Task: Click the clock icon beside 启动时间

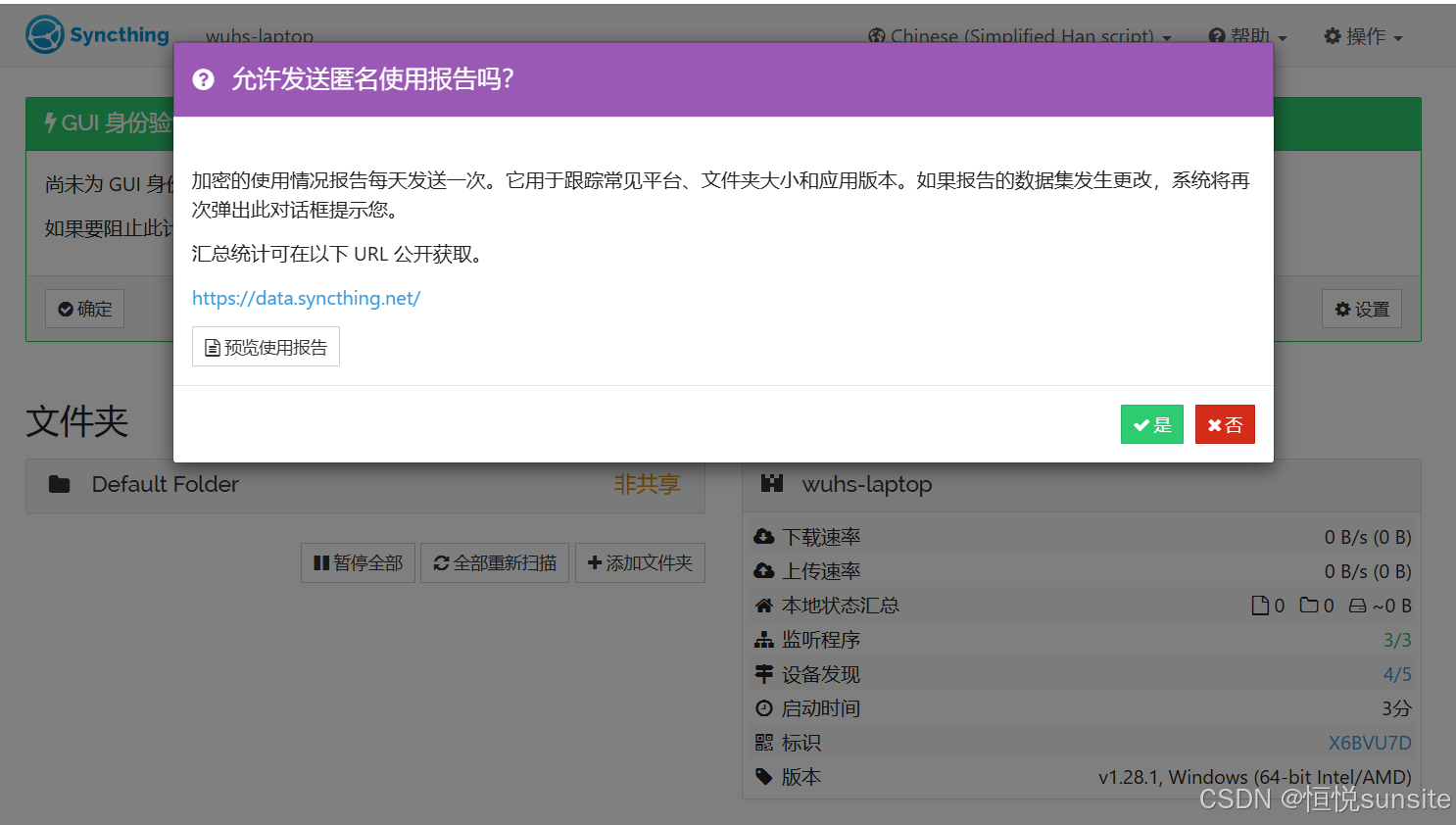Action: click(764, 708)
